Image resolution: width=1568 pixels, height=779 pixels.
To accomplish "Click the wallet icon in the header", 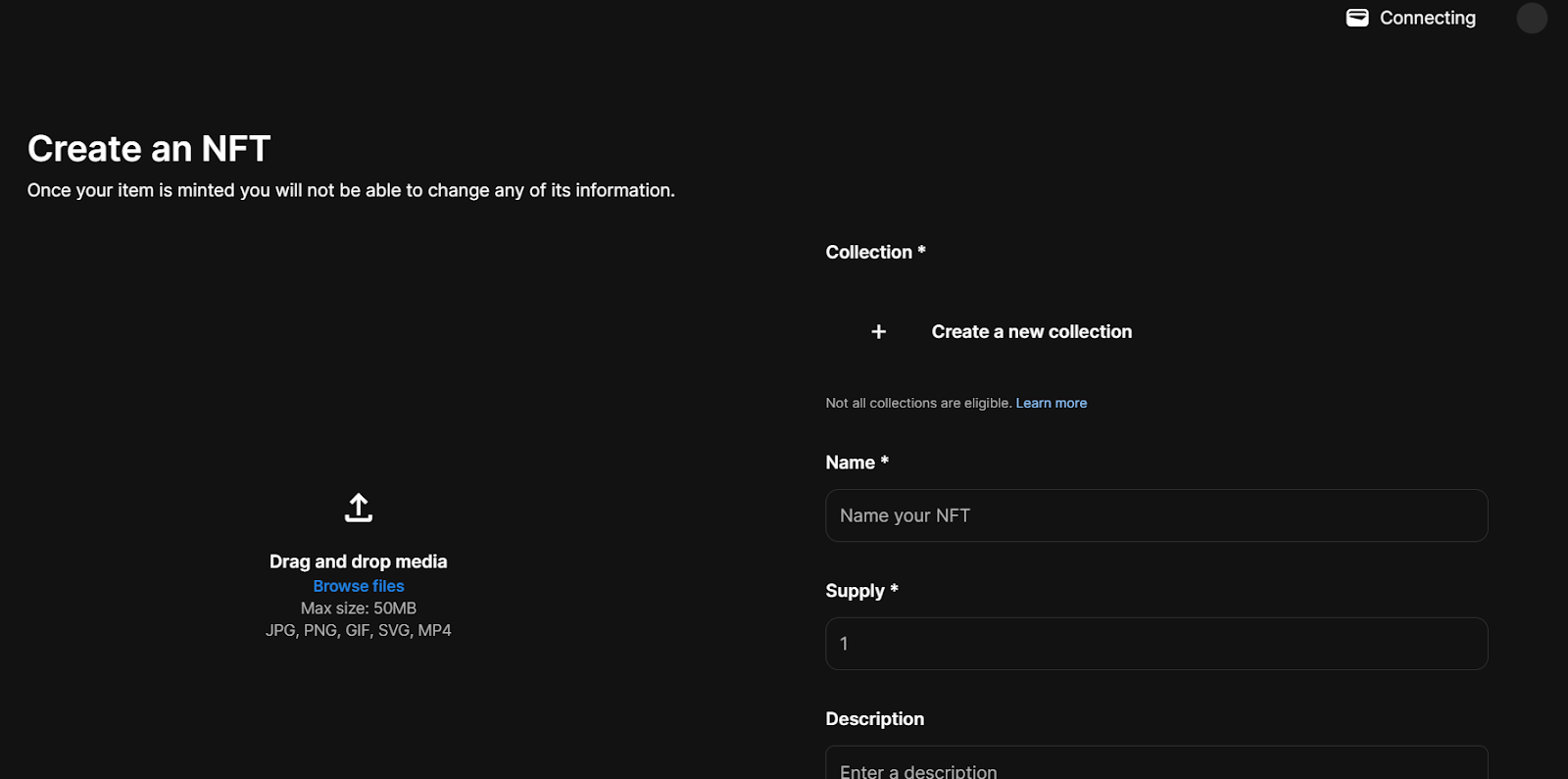I will coord(1356,18).
